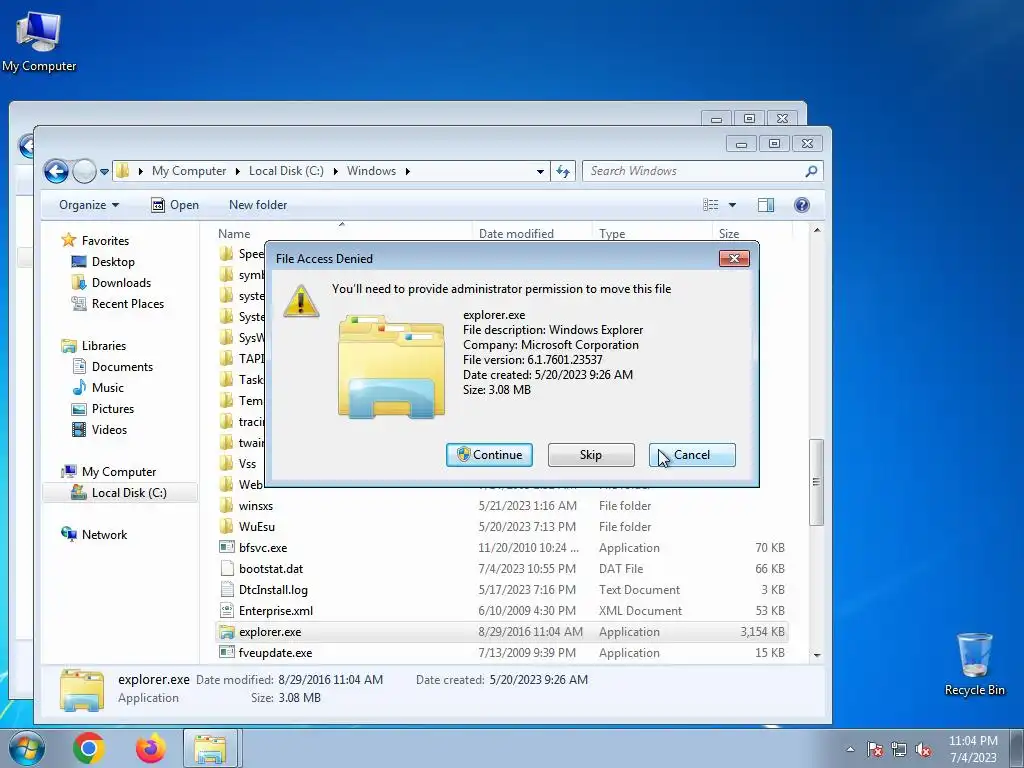Select Enterprise.xml file
The height and width of the screenshot is (768, 1024).
click(501, 611)
